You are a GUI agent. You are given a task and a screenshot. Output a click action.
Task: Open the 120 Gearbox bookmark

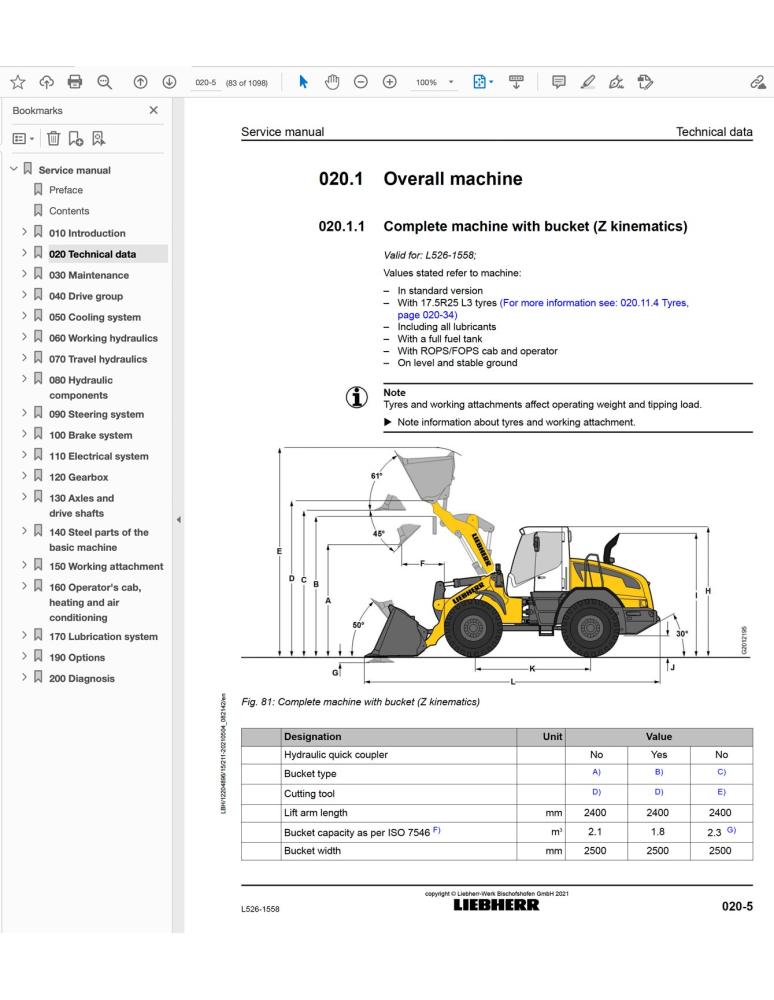coord(78,477)
